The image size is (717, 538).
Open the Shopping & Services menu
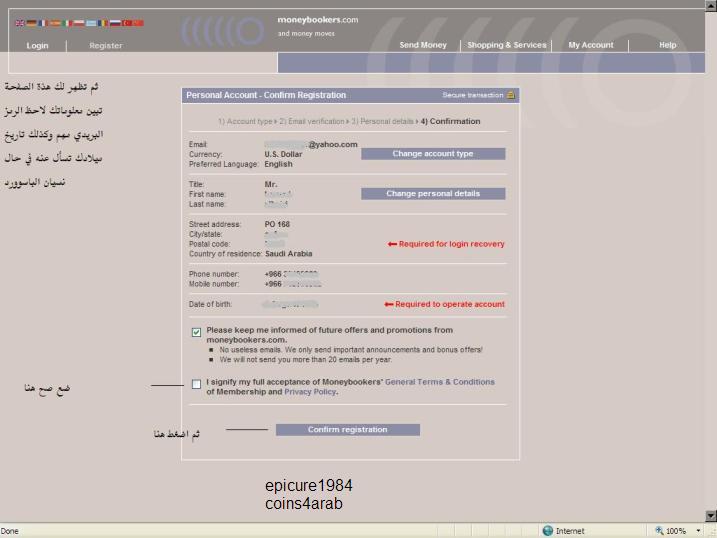tap(506, 45)
